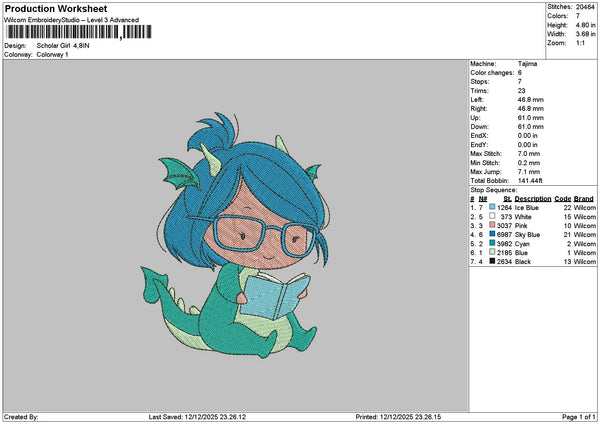Click the Height value 4.80 in

585,25
